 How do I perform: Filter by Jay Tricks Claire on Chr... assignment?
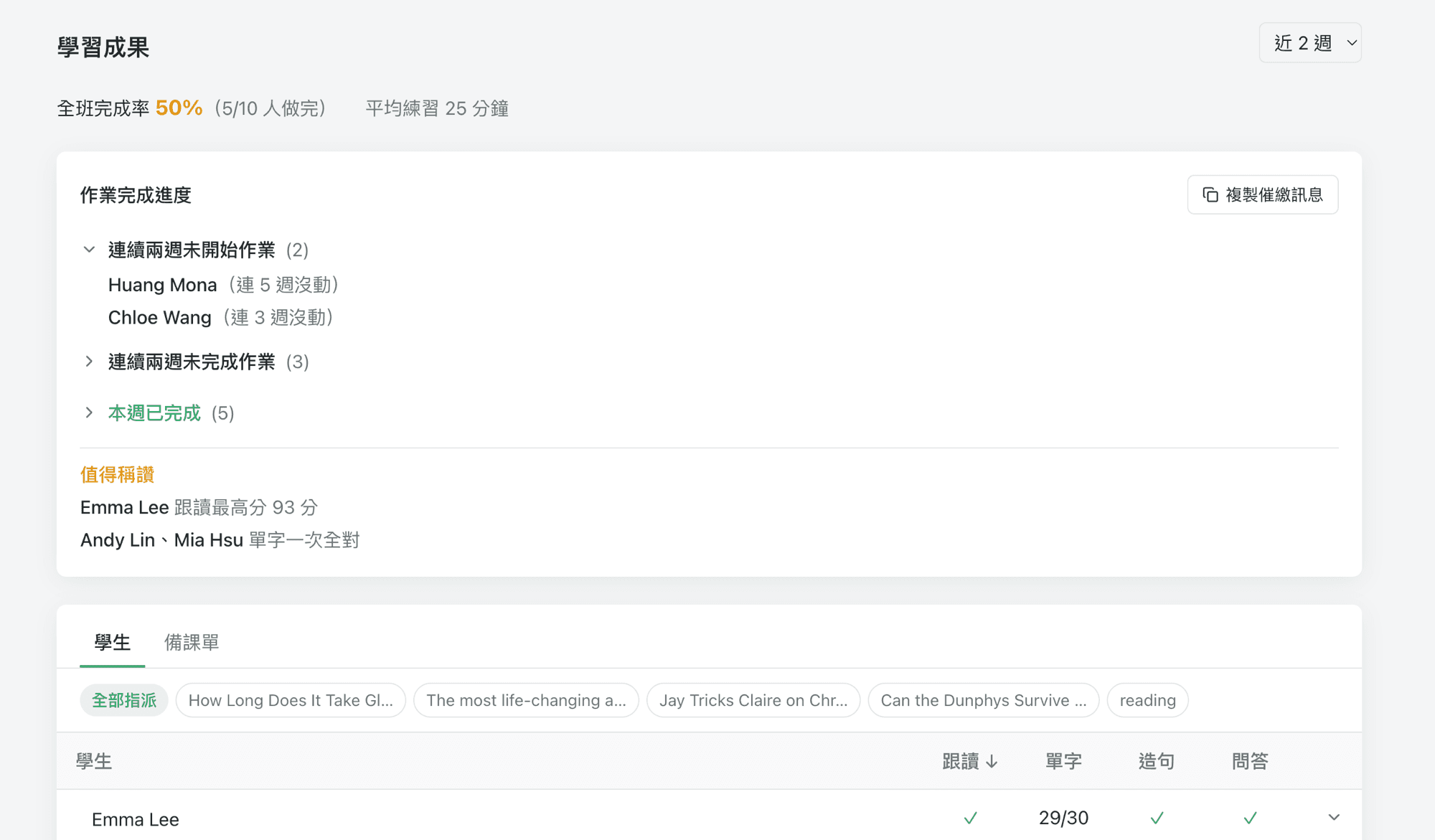pyautogui.click(x=753, y=700)
